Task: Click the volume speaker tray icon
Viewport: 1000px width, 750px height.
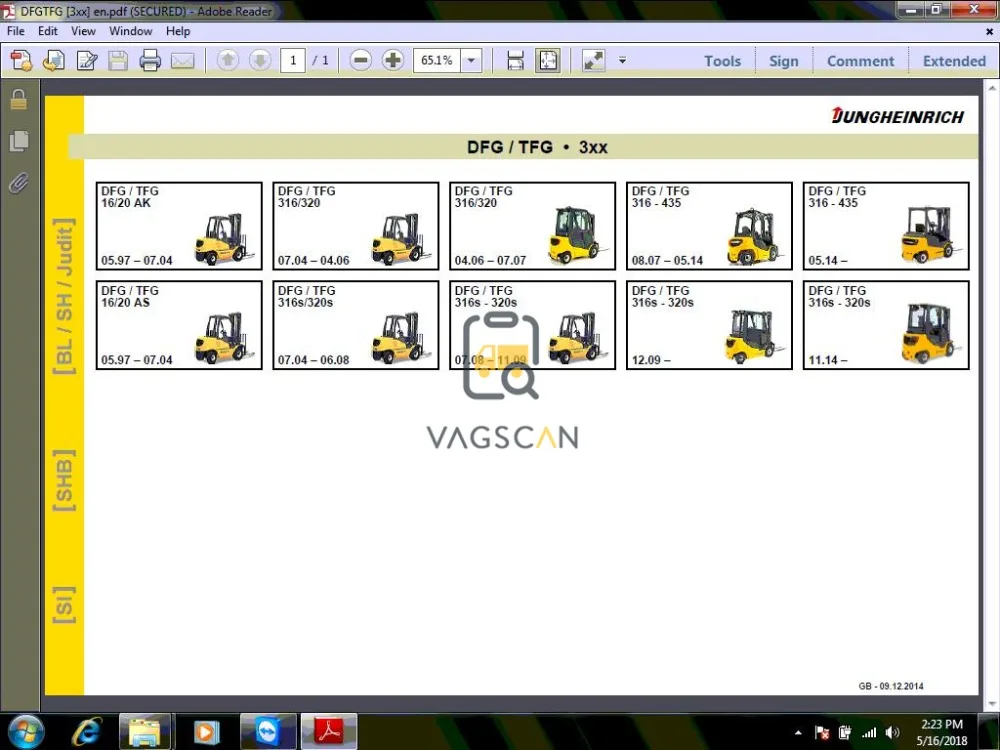Action: pos(893,733)
